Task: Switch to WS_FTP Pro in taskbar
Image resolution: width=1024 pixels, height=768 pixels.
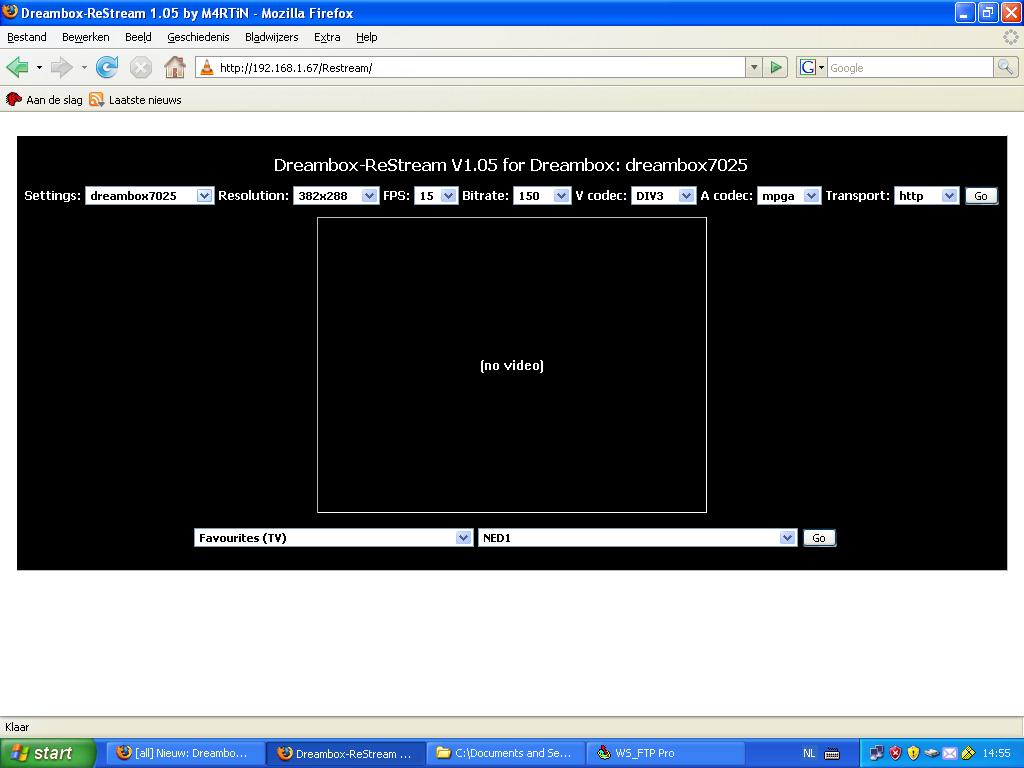Action: coord(665,753)
